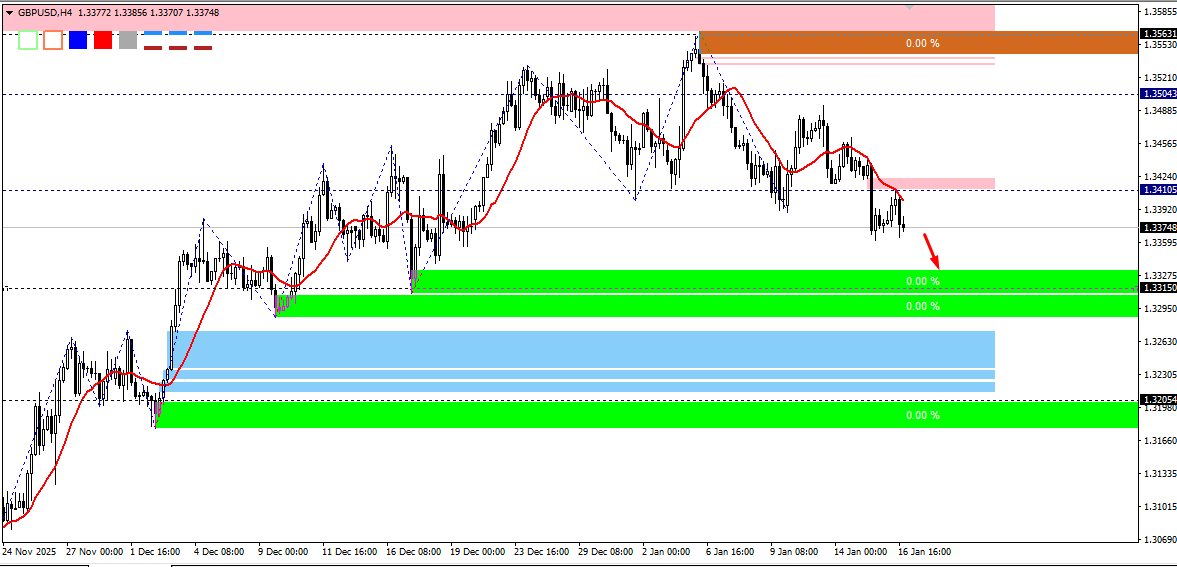The height and width of the screenshot is (567, 1177).
Task: Click the 9 Dec 00:00 time label
Action: pos(284,551)
